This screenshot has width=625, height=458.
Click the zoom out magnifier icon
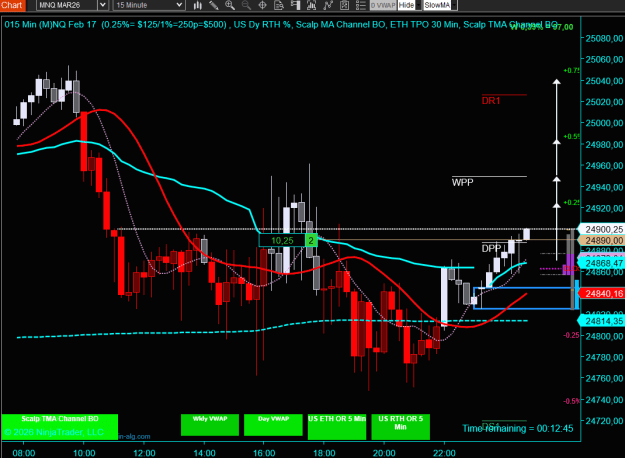[x=246, y=5]
